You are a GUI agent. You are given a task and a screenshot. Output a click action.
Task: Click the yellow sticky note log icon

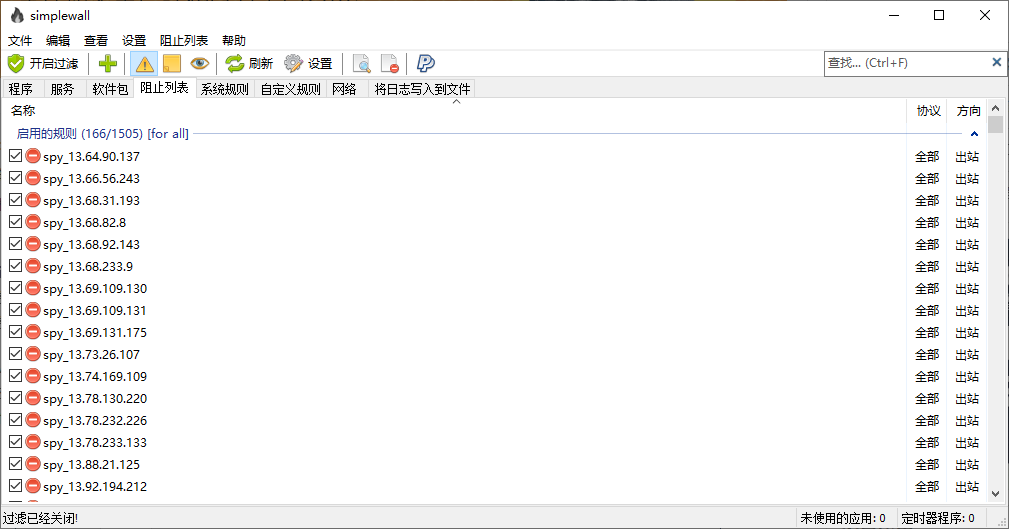pyautogui.click(x=171, y=63)
